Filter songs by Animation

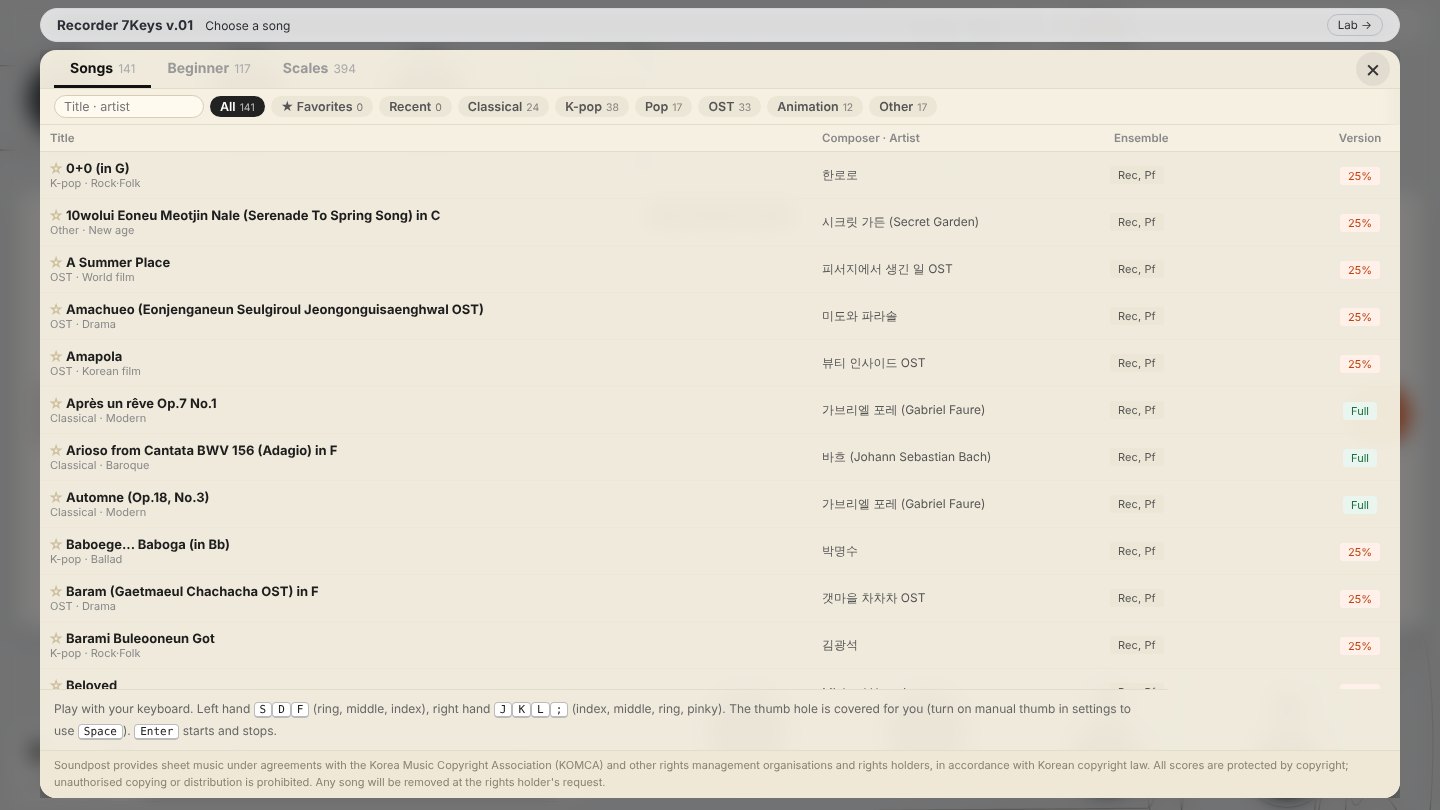pyautogui.click(x=815, y=107)
